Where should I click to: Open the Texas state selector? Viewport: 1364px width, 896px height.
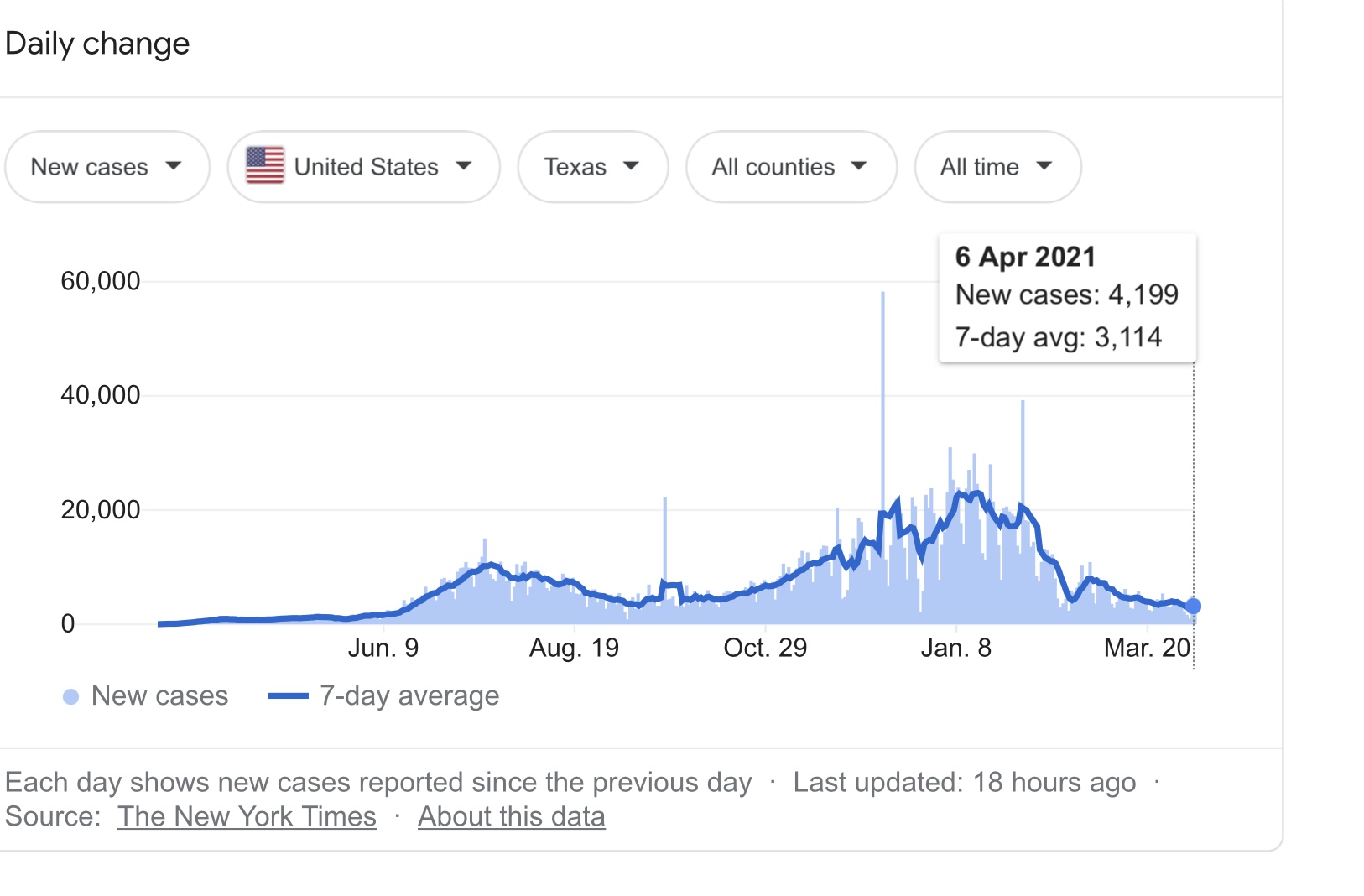pyautogui.click(x=592, y=167)
